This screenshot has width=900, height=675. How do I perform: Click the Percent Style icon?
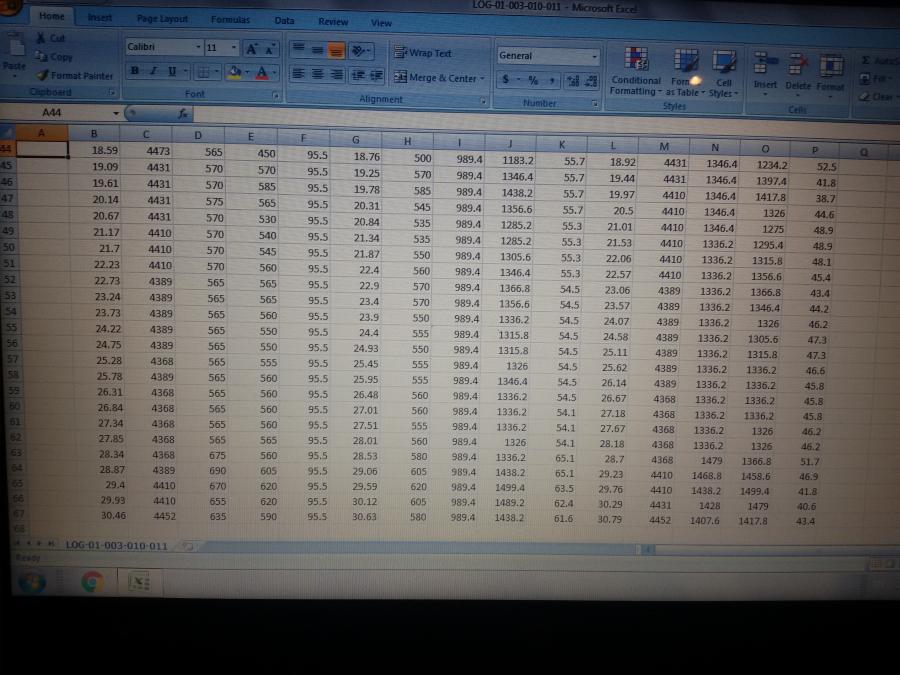(532, 78)
